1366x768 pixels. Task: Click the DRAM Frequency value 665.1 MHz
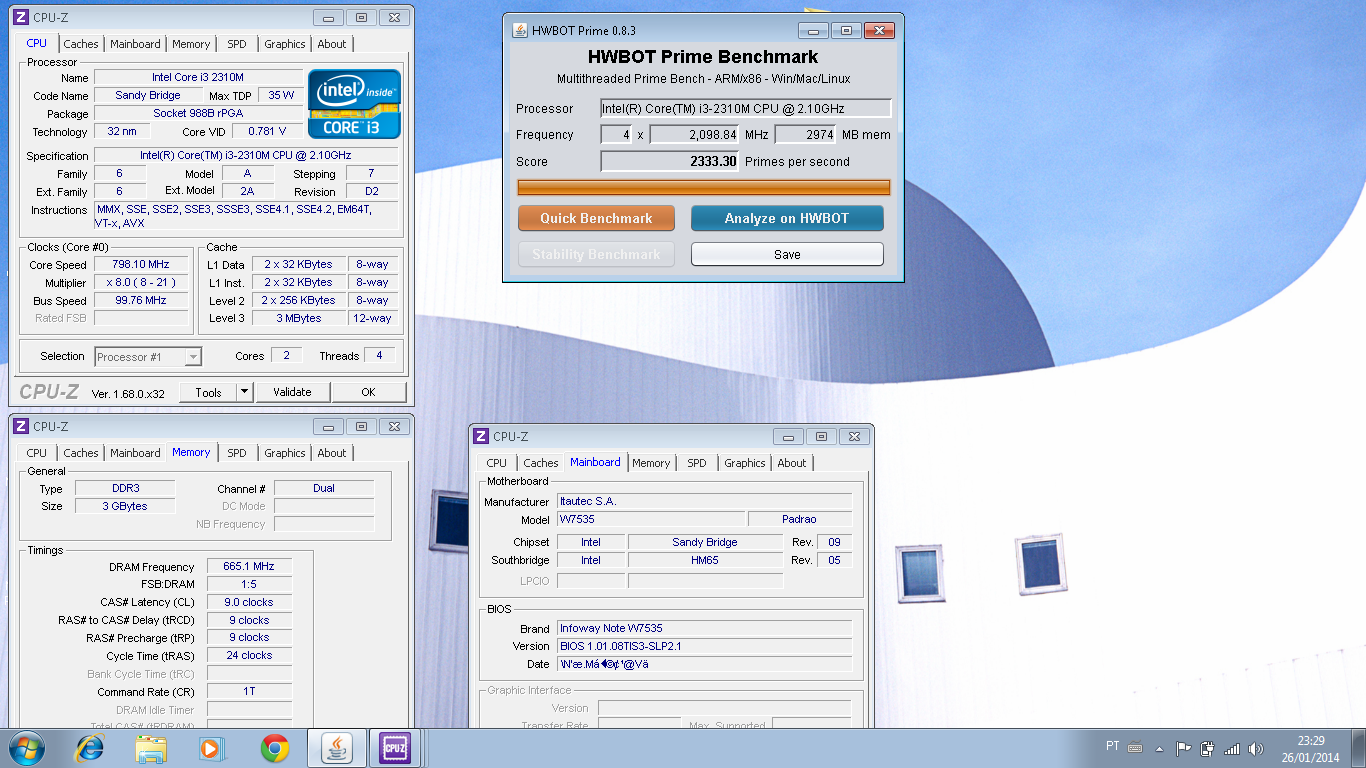click(249, 566)
